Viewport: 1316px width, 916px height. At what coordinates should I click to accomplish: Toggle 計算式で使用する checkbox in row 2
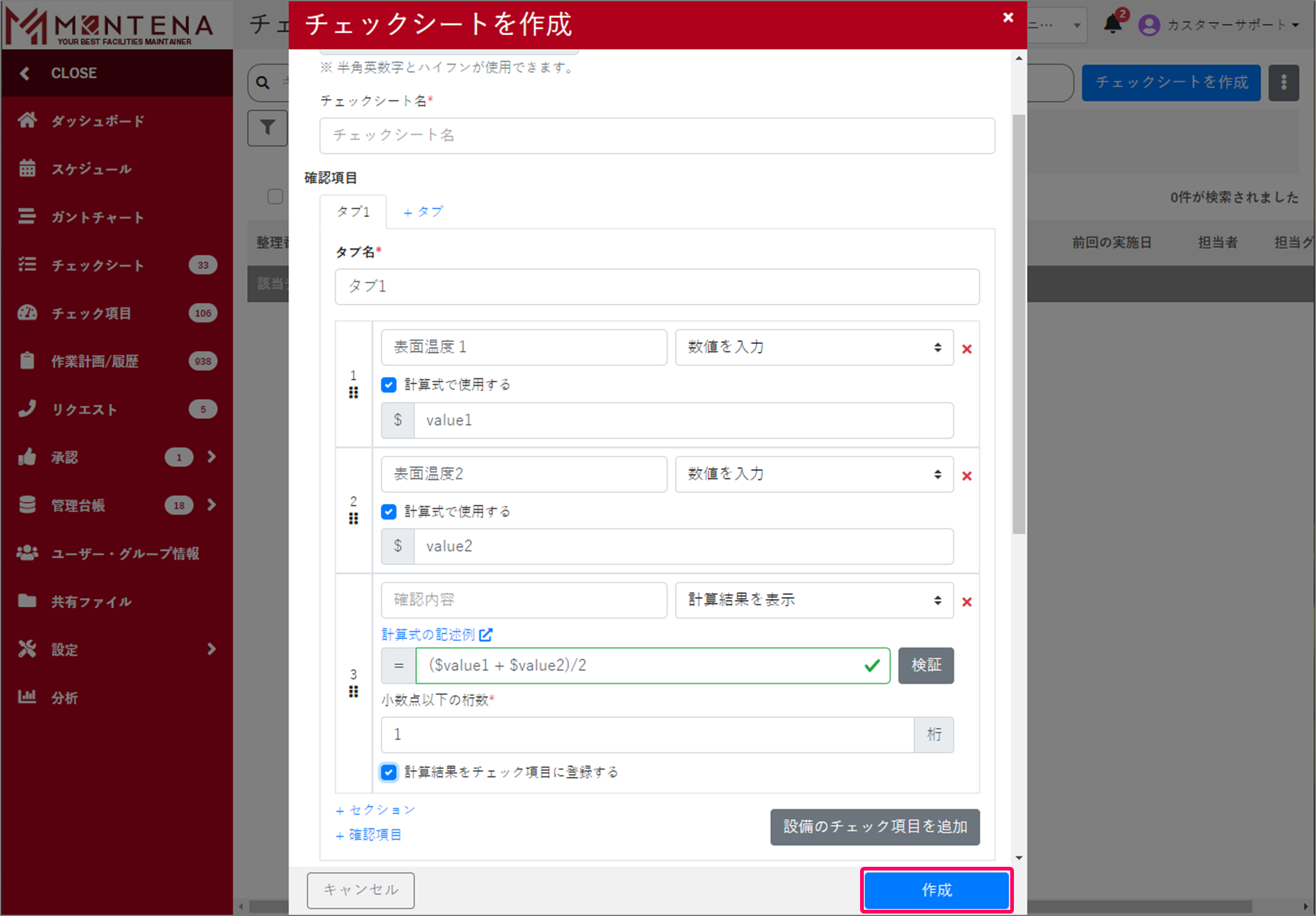[x=389, y=512]
